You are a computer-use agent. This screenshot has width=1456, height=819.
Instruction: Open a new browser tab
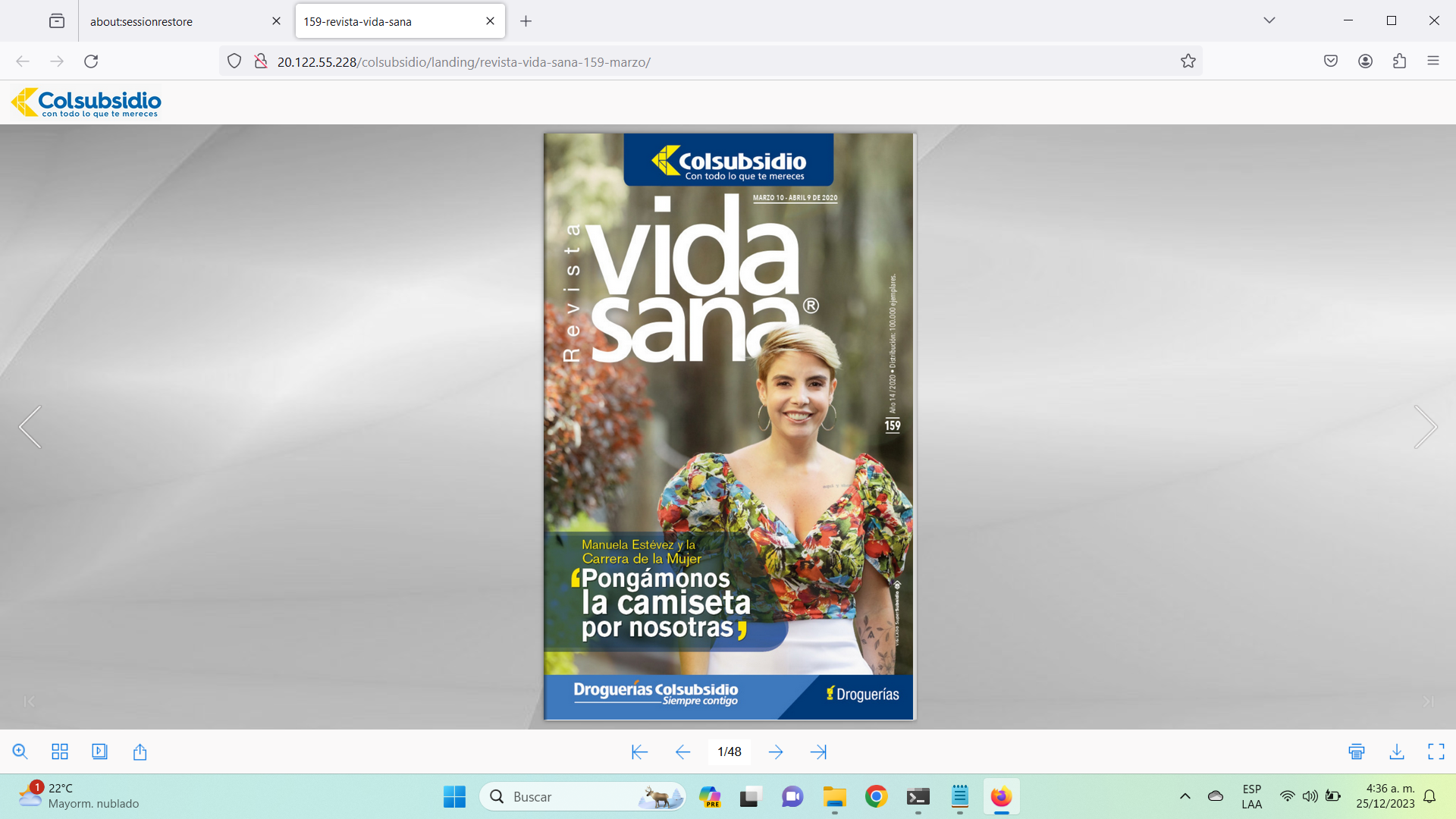[526, 21]
